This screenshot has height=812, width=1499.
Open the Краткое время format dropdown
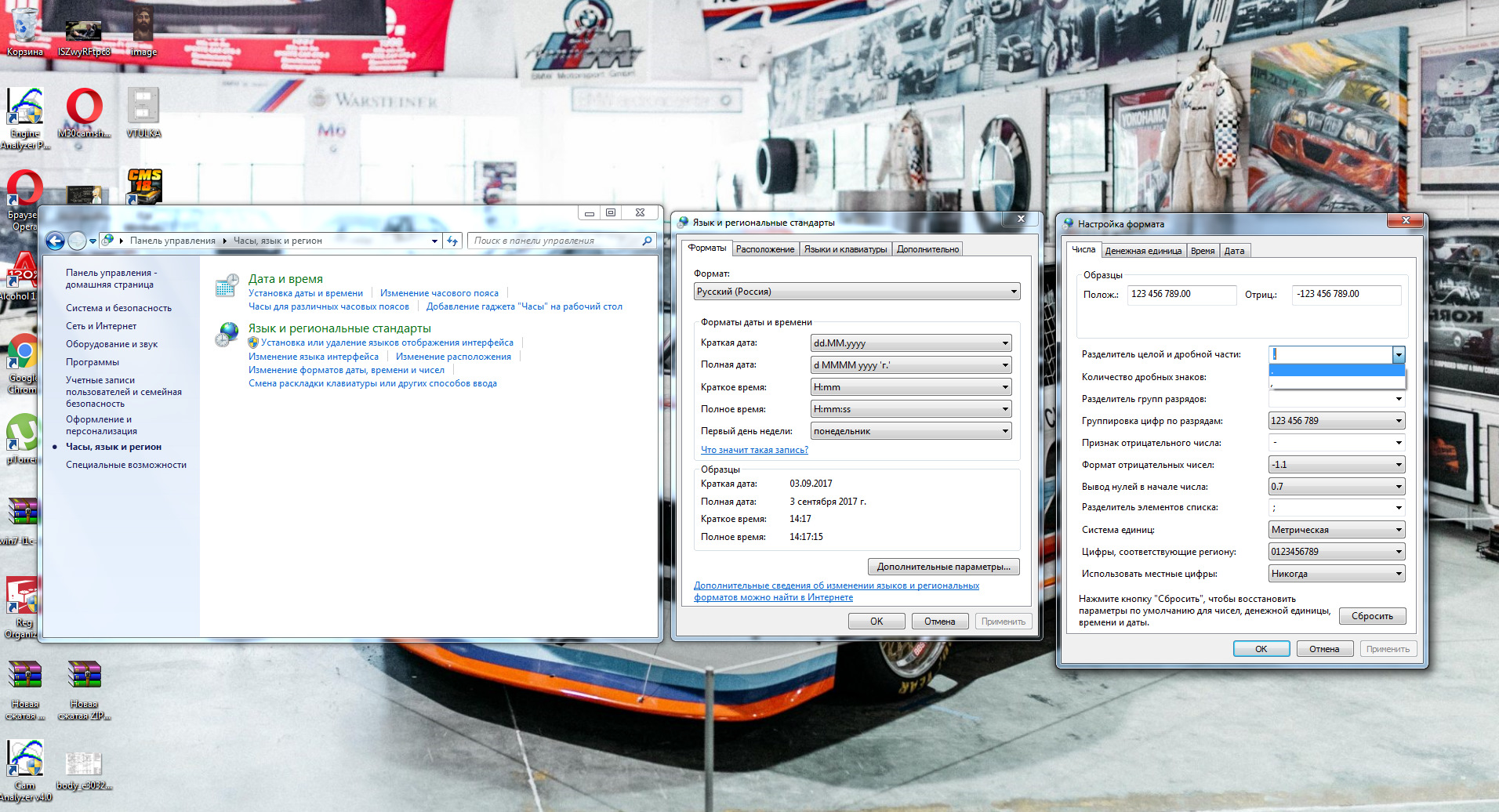tap(911, 387)
